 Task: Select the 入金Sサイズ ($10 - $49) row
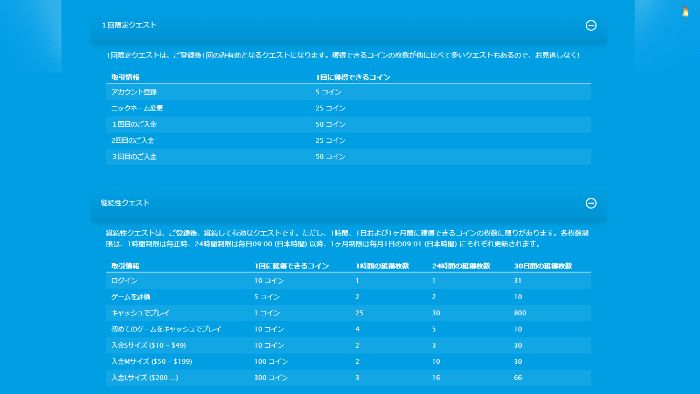(348, 345)
